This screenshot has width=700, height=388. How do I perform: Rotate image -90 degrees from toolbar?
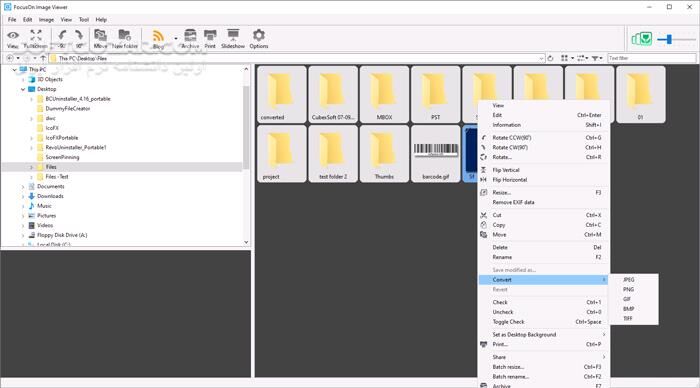coord(62,38)
